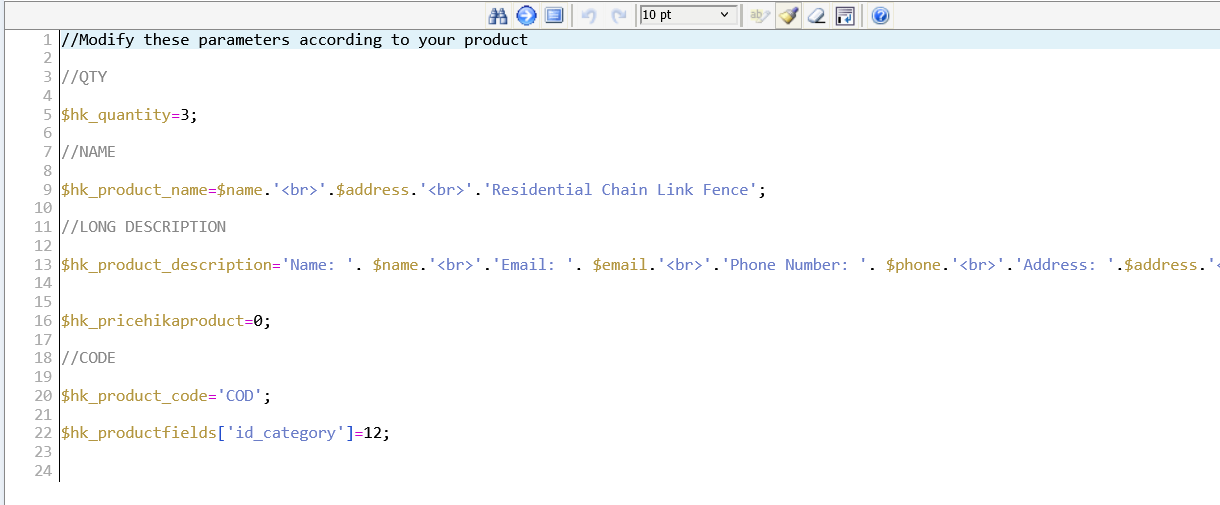Click the eraser reset-highlight icon
Viewport: 1220px width, 505px height.
[817, 15]
